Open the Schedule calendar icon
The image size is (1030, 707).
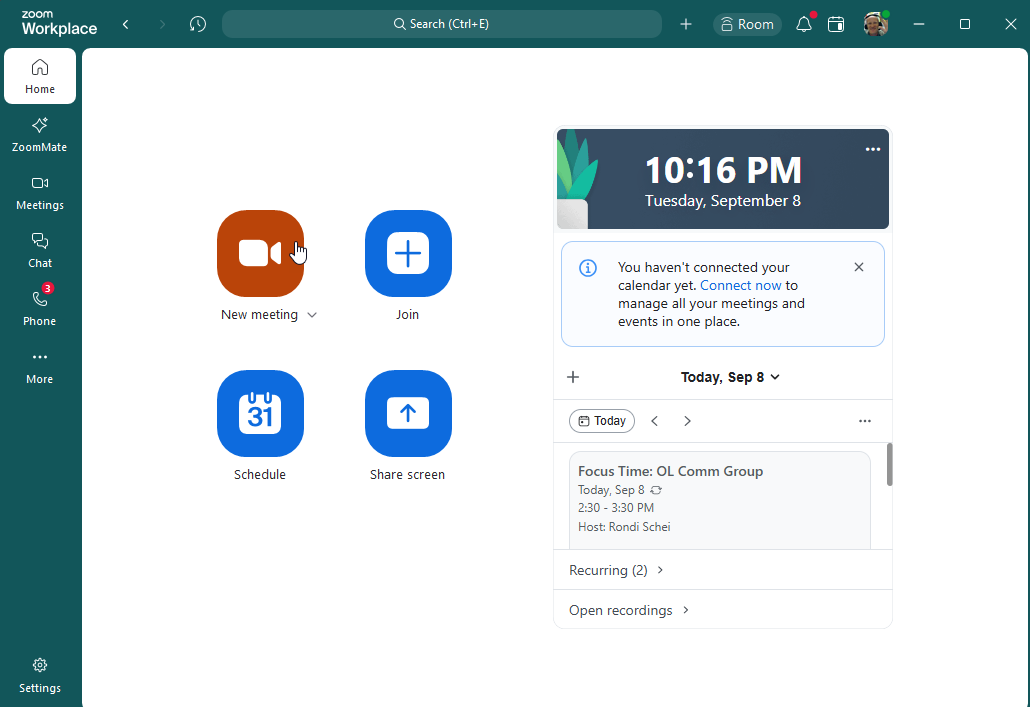(x=260, y=413)
